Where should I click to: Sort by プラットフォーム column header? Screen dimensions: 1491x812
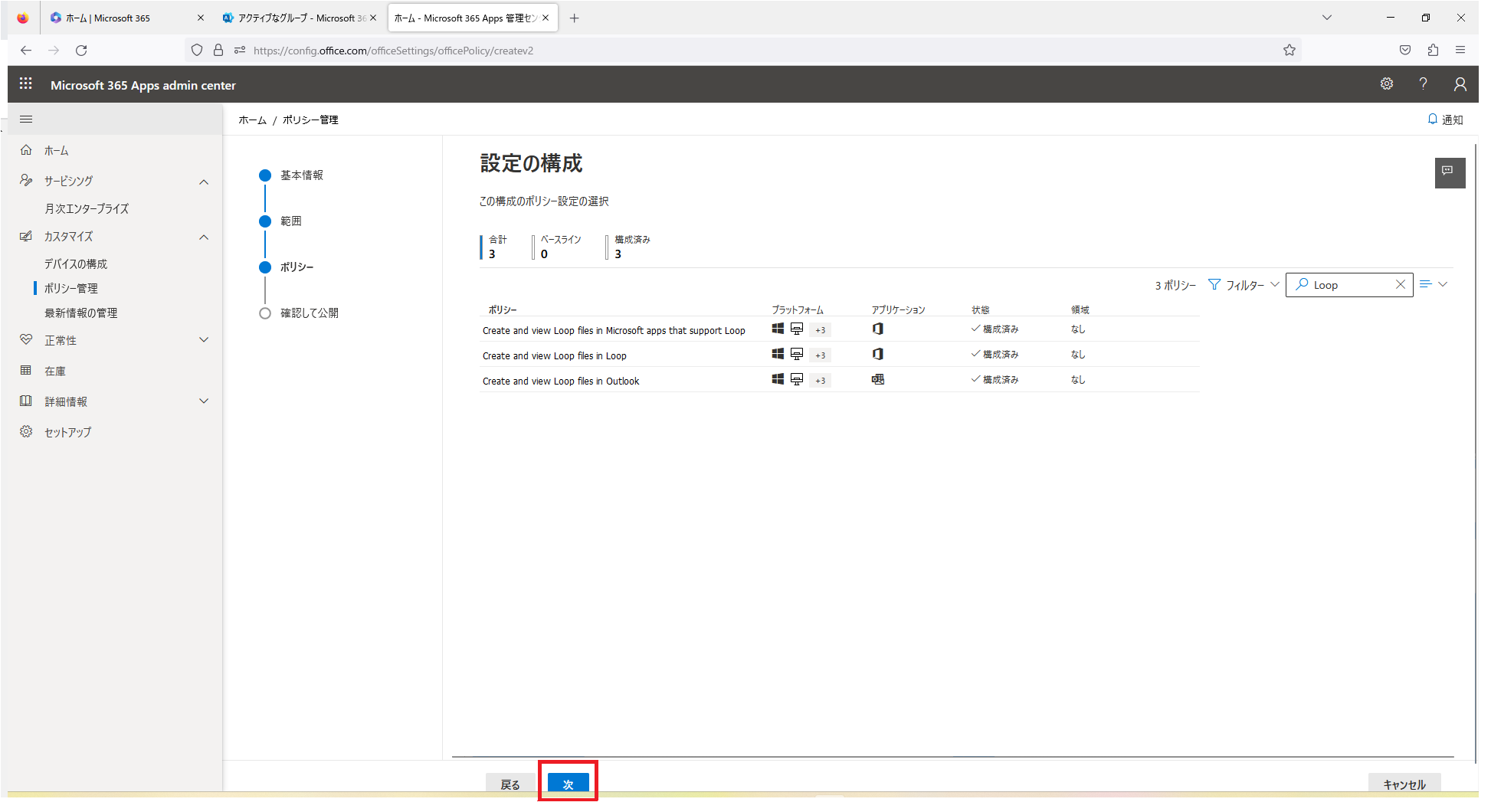click(x=798, y=309)
